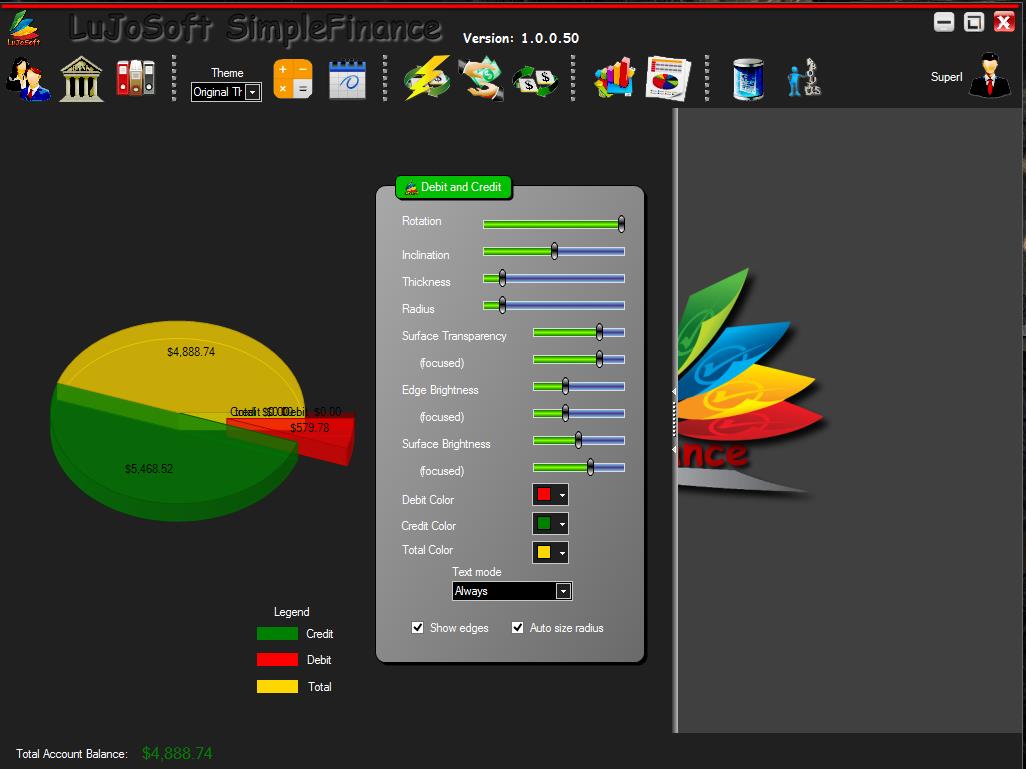Click the red pie slice $579.78
The height and width of the screenshot is (769, 1026).
point(308,435)
